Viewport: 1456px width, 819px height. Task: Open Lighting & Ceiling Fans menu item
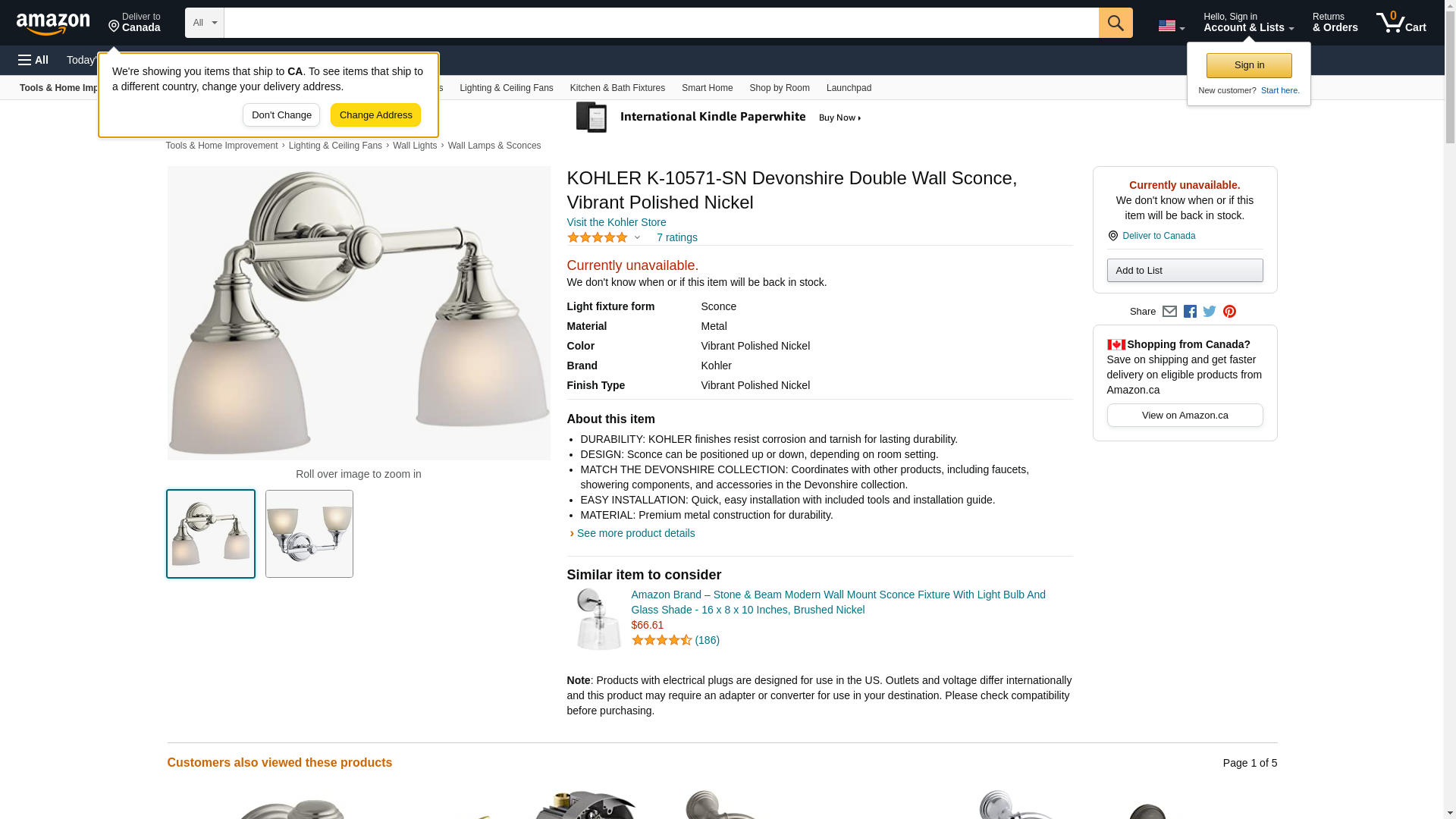tap(506, 88)
